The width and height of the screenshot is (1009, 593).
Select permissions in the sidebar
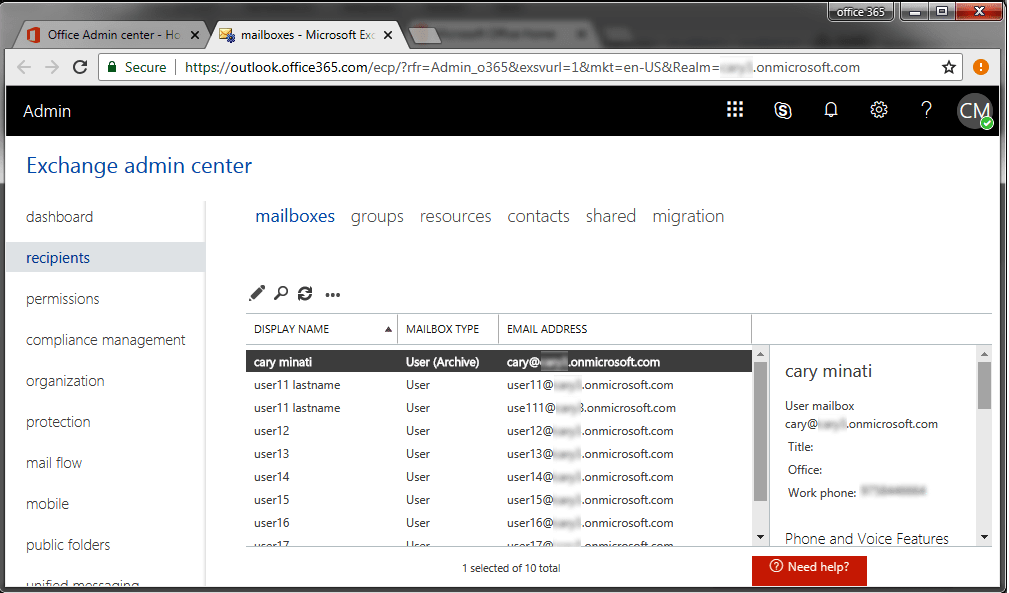(x=62, y=298)
